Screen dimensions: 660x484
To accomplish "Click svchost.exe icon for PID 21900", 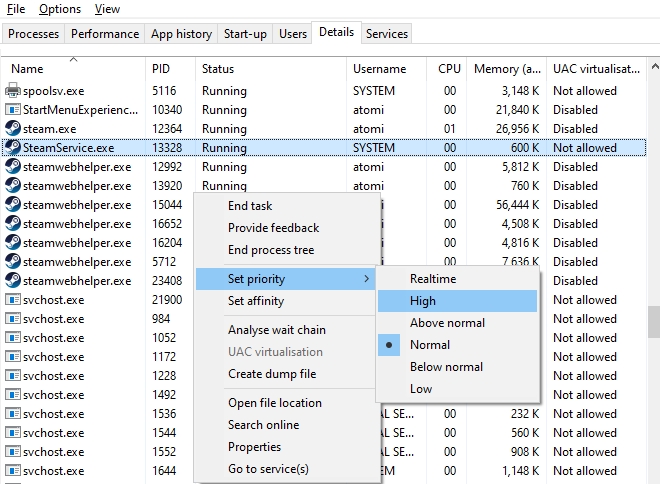I will 13,300.
